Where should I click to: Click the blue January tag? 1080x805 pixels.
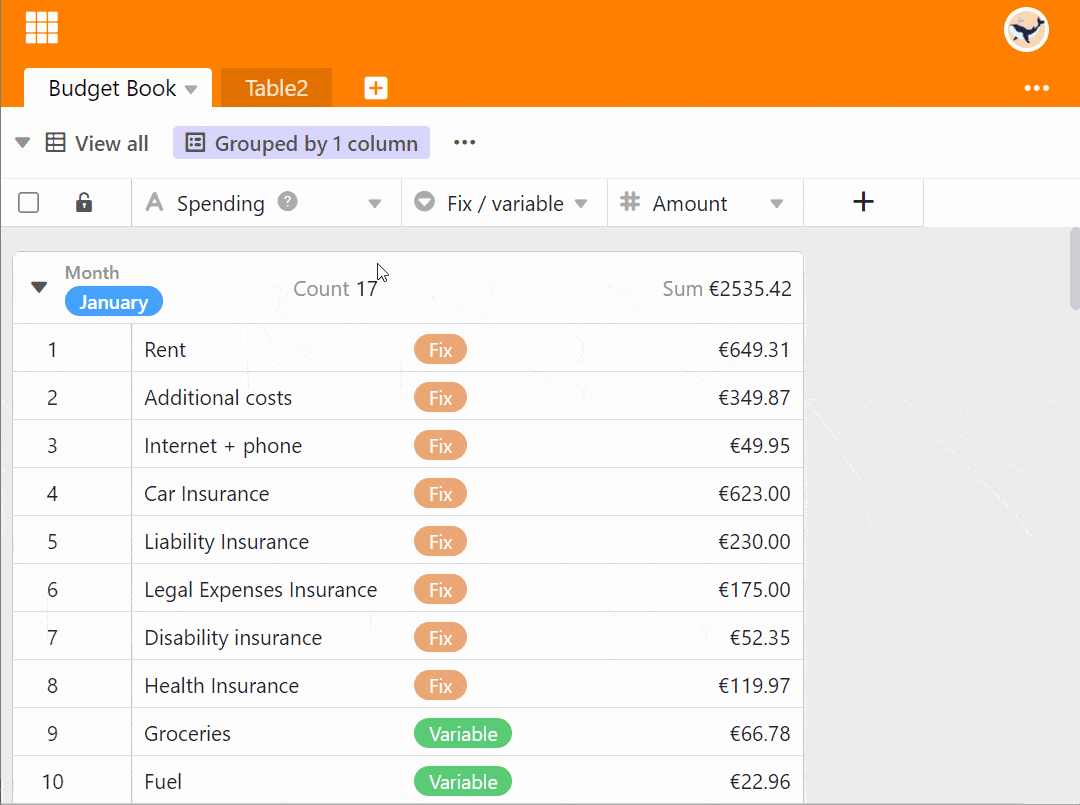[x=113, y=302]
